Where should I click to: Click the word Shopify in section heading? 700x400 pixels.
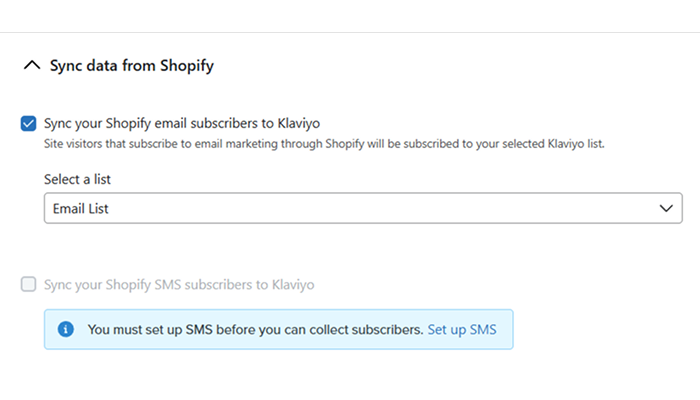pos(187,66)
